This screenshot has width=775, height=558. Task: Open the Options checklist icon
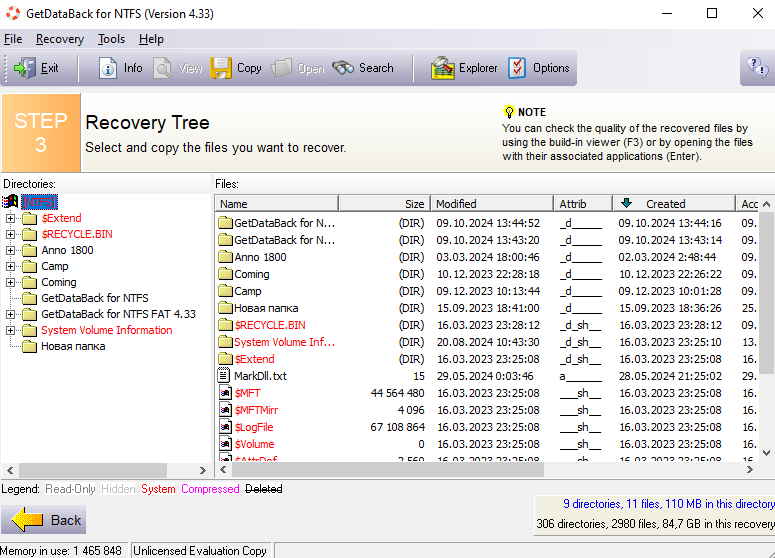(x=517, y=68)
